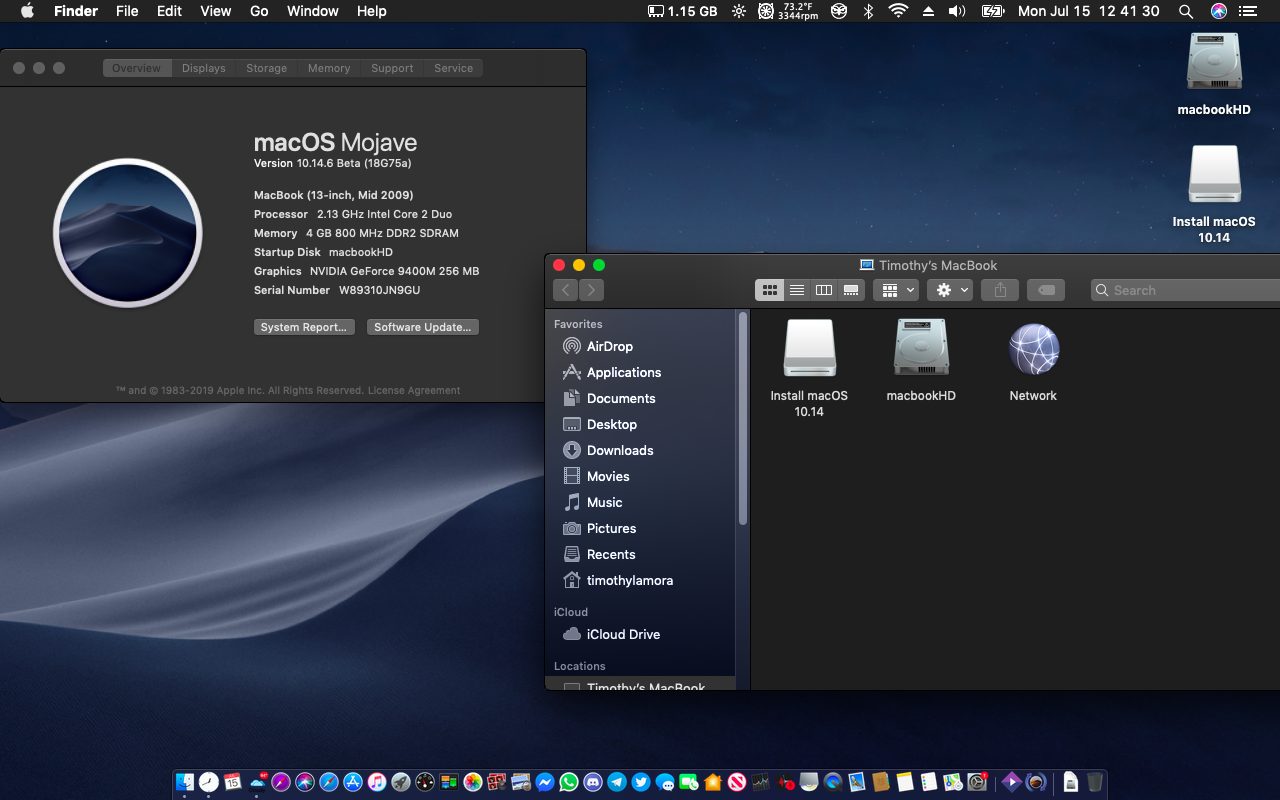Click the Finder sidebar scrollbar

[x=742, y=418]
